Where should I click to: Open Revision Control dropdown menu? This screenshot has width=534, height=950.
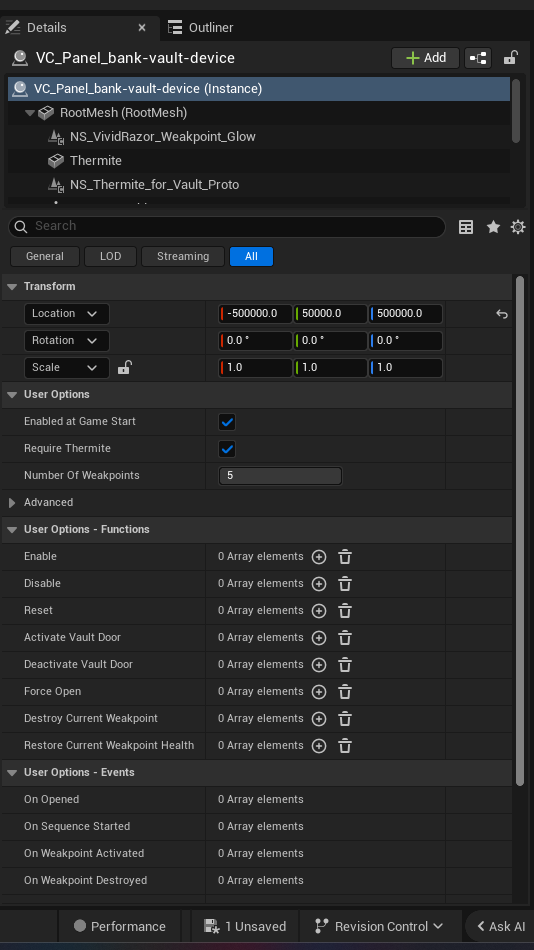(x=380, y=926)
